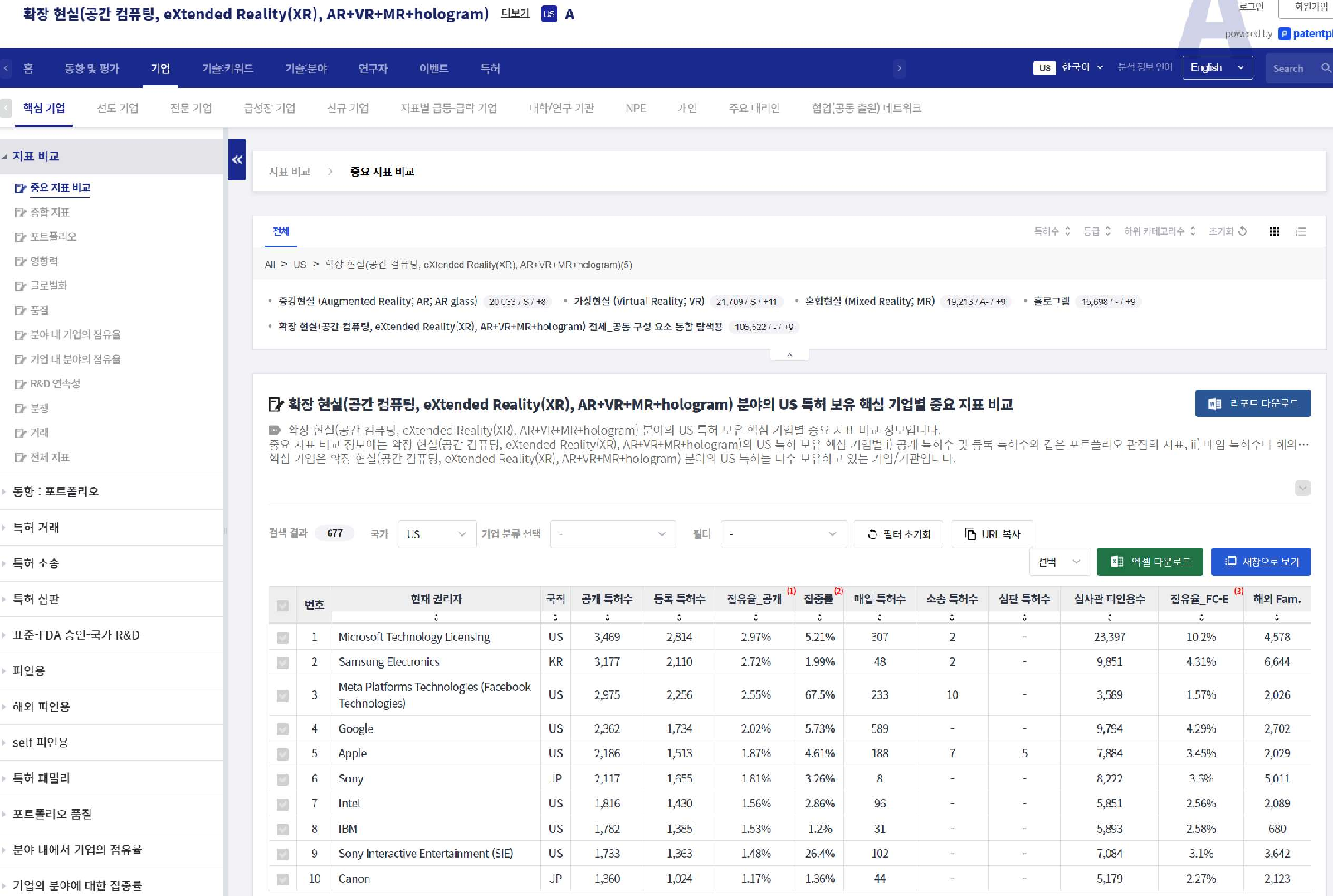Click the search magnifier icon
This screenshot has width=1333, height=896.
coord(1326,68)
